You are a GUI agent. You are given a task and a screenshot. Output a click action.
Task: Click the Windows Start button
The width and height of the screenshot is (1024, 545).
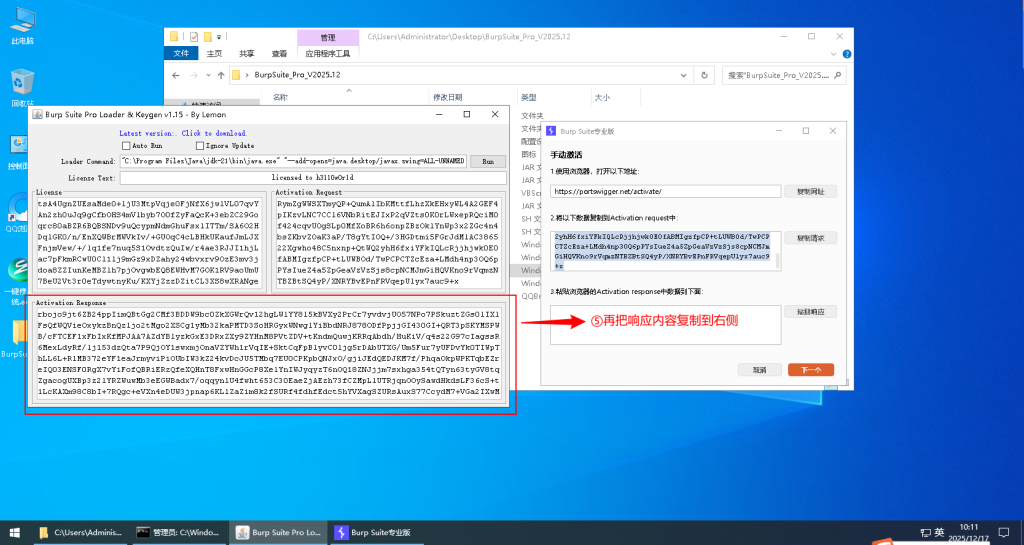click(14, 532)
